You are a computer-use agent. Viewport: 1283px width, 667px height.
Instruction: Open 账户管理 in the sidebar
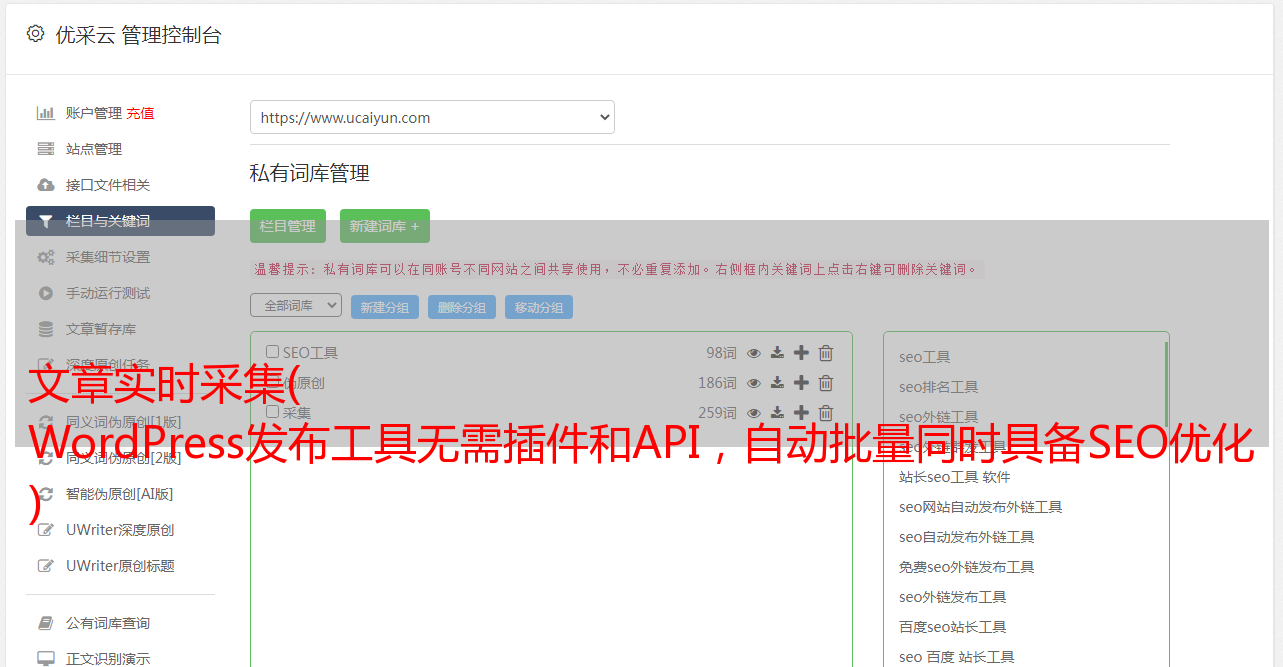[94, 113]
